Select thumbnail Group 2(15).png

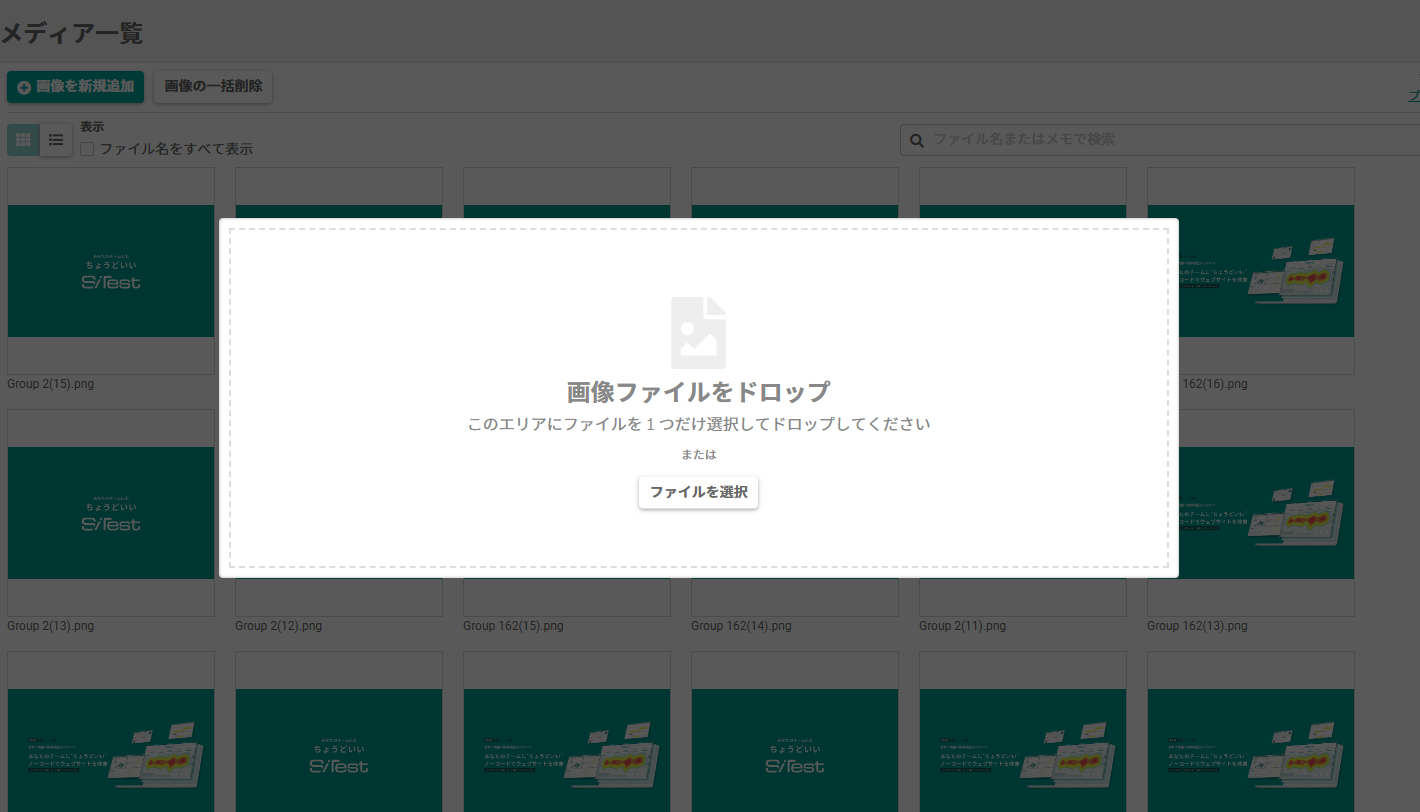click(x=111, y=271)
